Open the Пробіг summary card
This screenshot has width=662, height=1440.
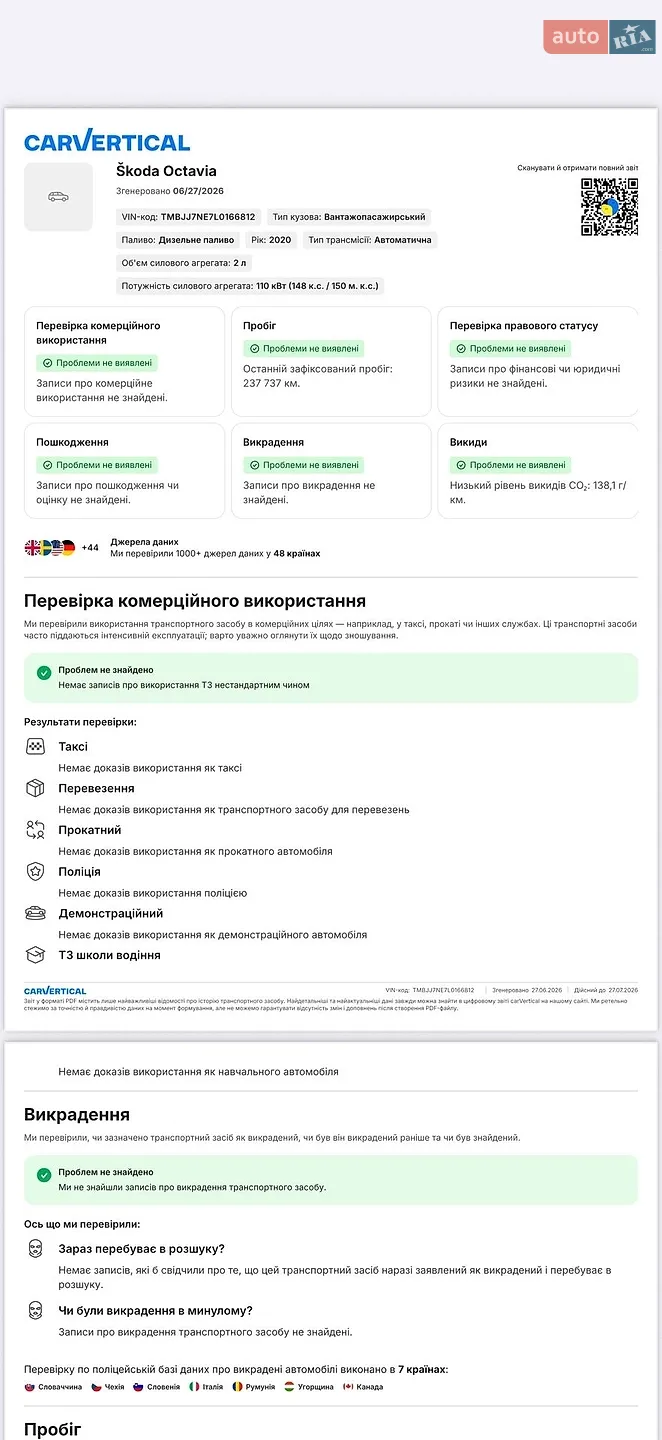coord(331,361)
